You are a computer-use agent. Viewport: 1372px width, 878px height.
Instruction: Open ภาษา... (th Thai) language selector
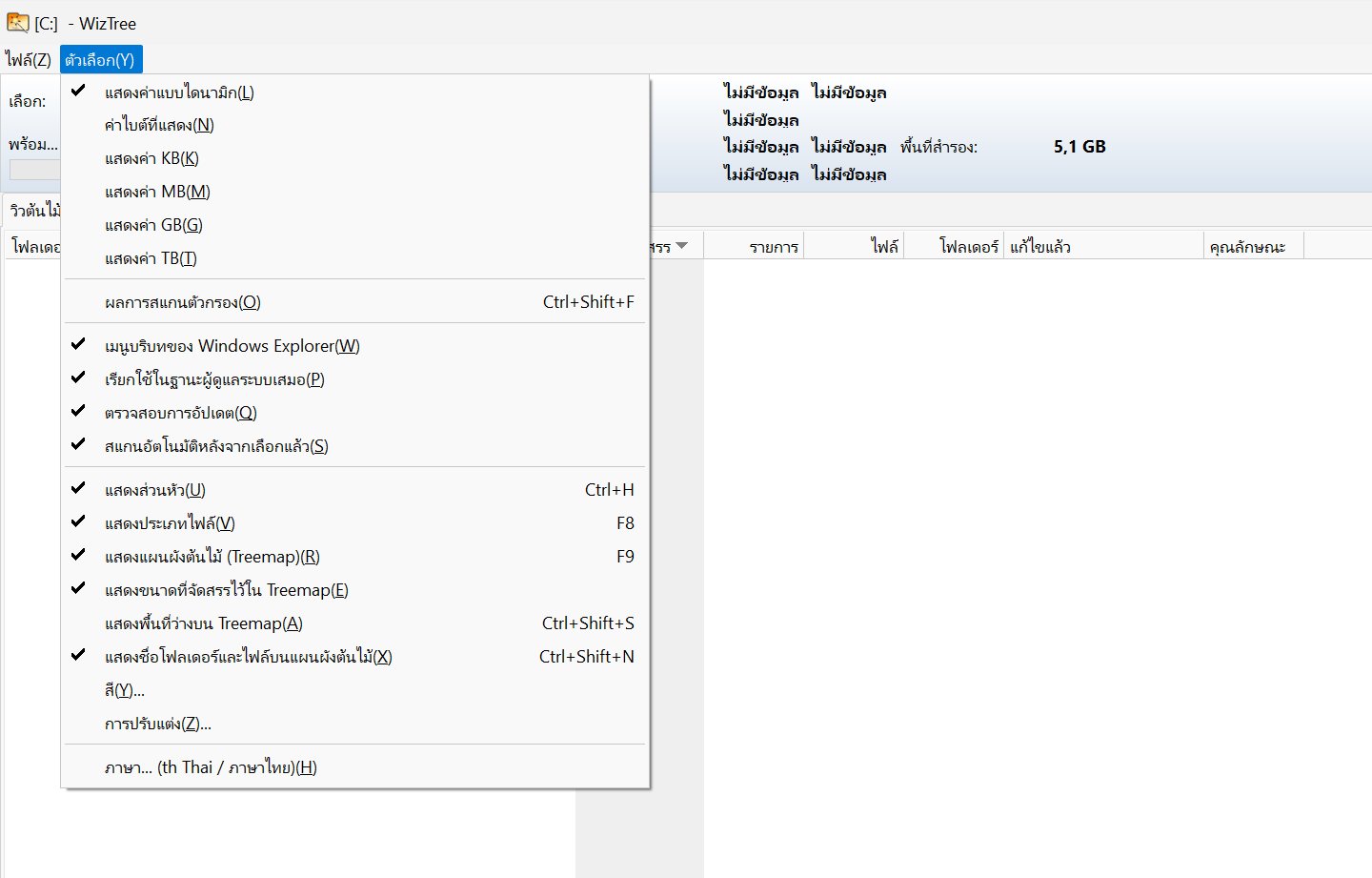tap(355, 767)
